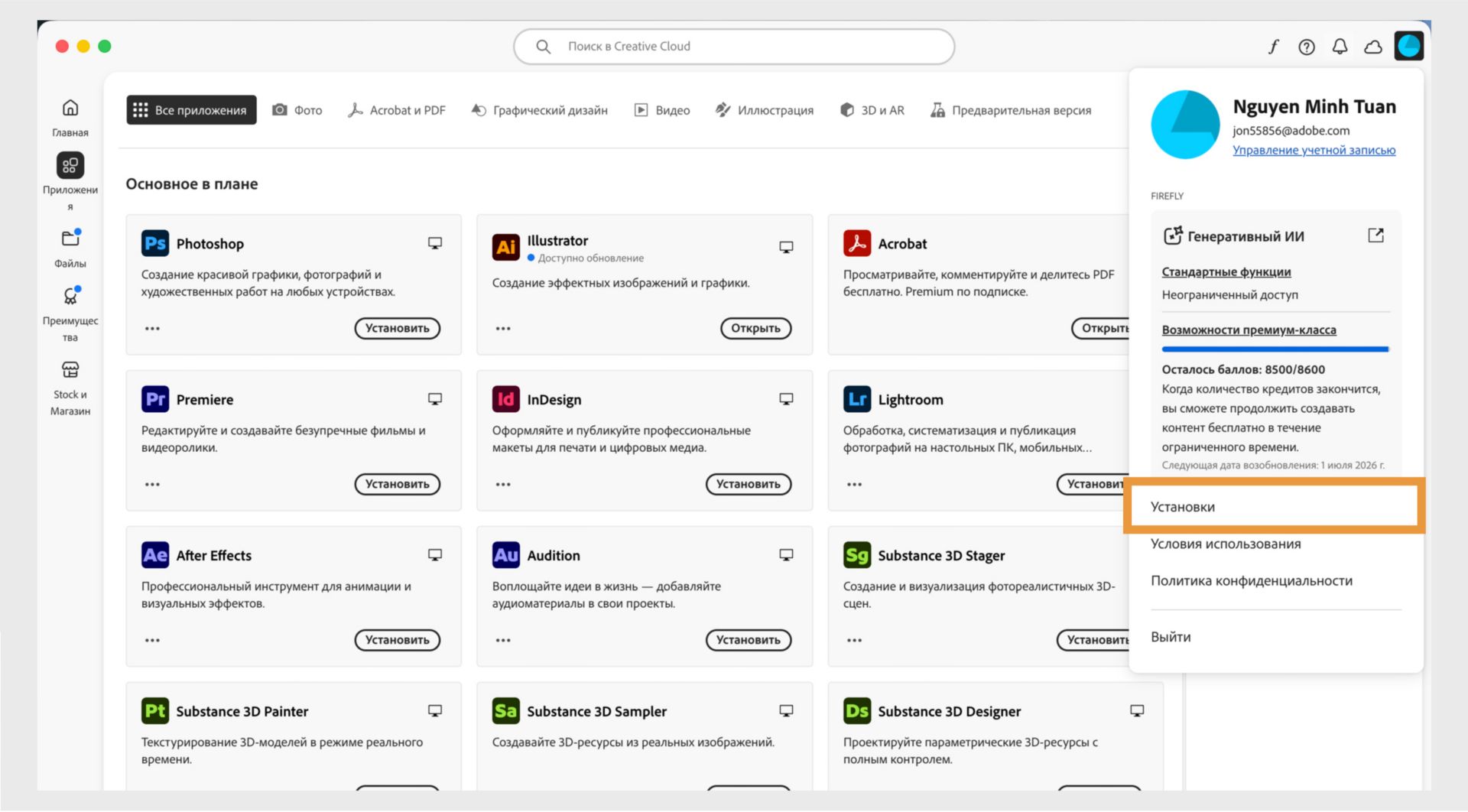Switch to the 3D и AR tab
The width and height of the screenshot is (1468, 812).
coord(872,110)
